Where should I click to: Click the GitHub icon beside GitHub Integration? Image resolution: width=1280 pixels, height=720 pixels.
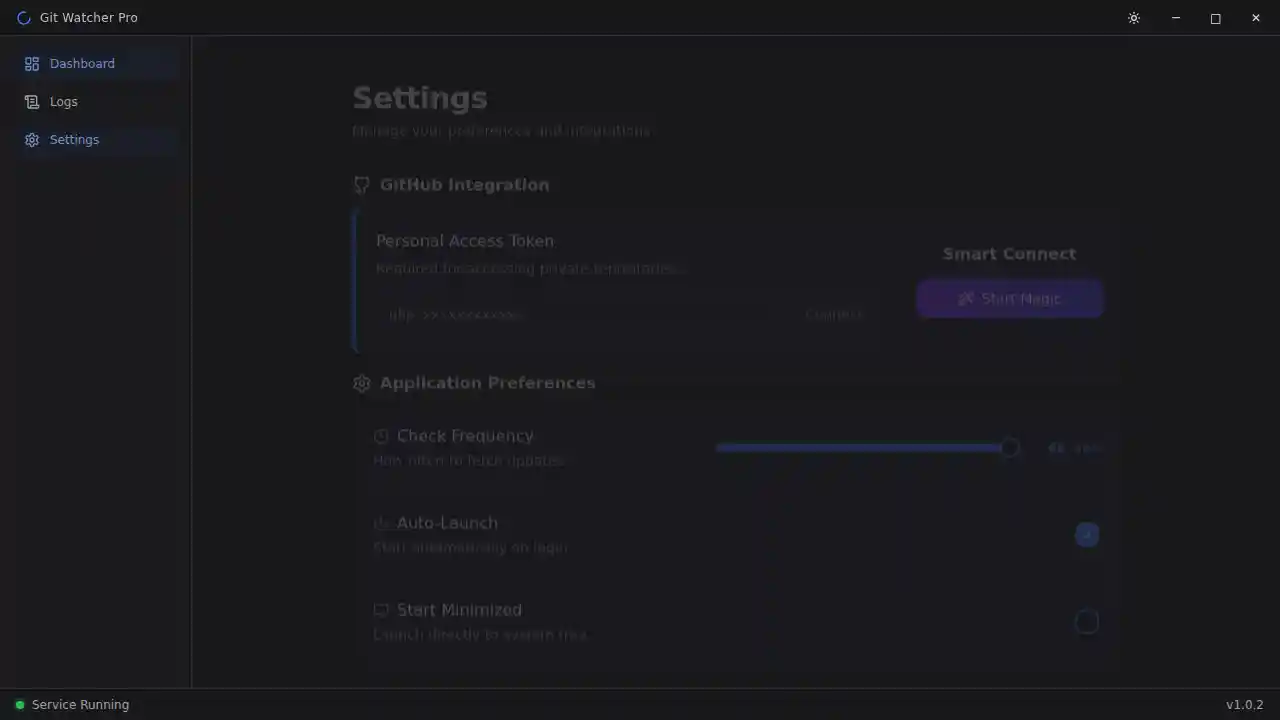[362, 185]
